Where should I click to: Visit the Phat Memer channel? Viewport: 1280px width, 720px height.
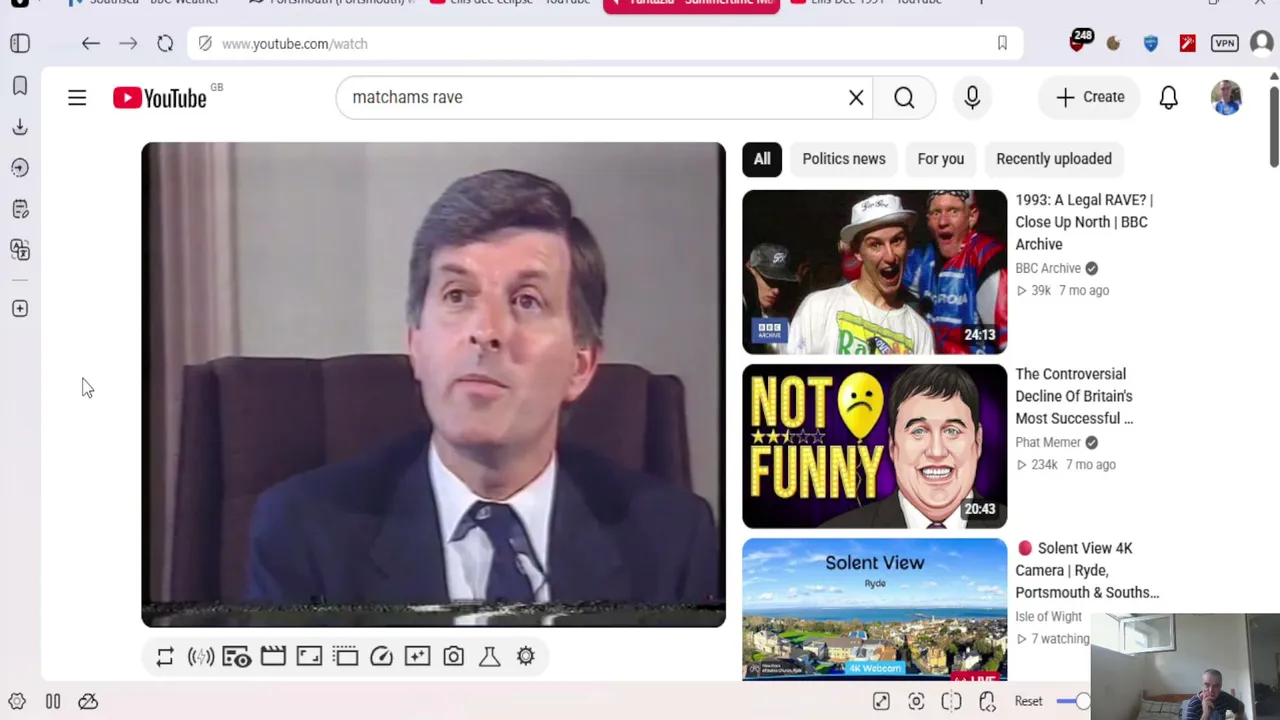point(1048,442)
